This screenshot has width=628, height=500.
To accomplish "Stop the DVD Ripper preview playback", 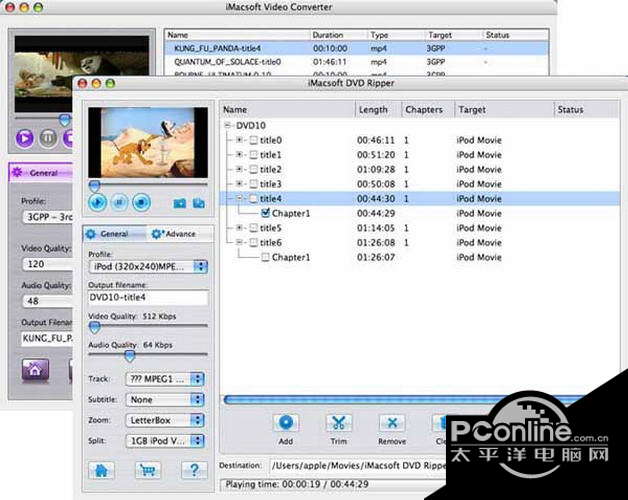I will [141, 202].
